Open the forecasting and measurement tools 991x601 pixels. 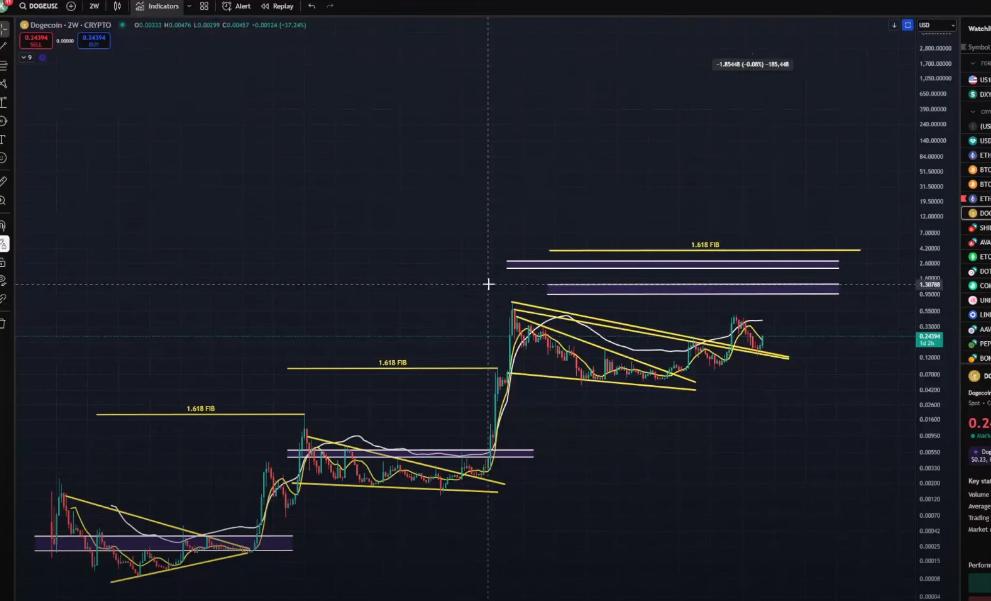pyautogui.click(x=4, y=102)
